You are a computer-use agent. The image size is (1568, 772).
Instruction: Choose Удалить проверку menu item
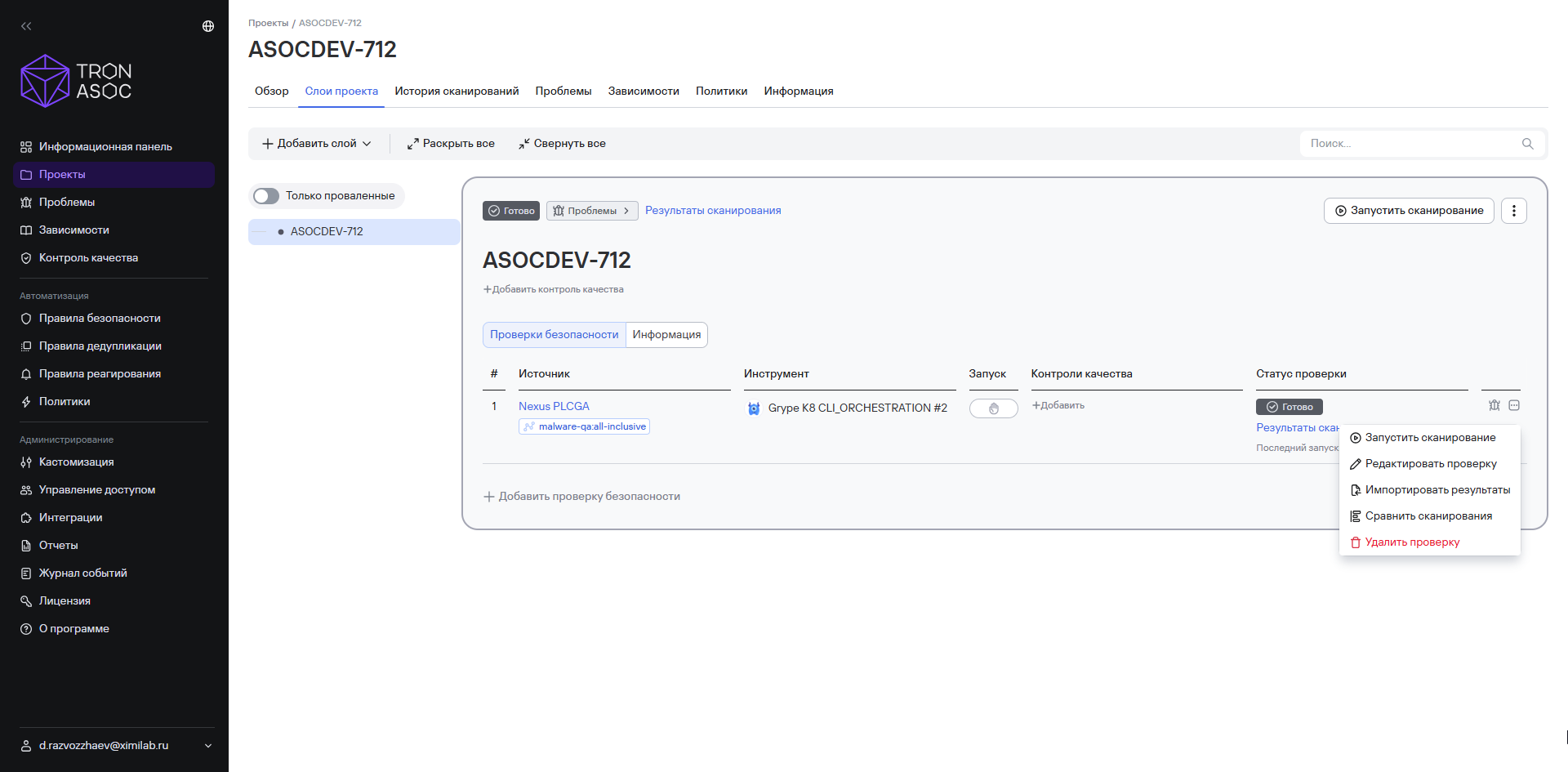pos(1430,542)
